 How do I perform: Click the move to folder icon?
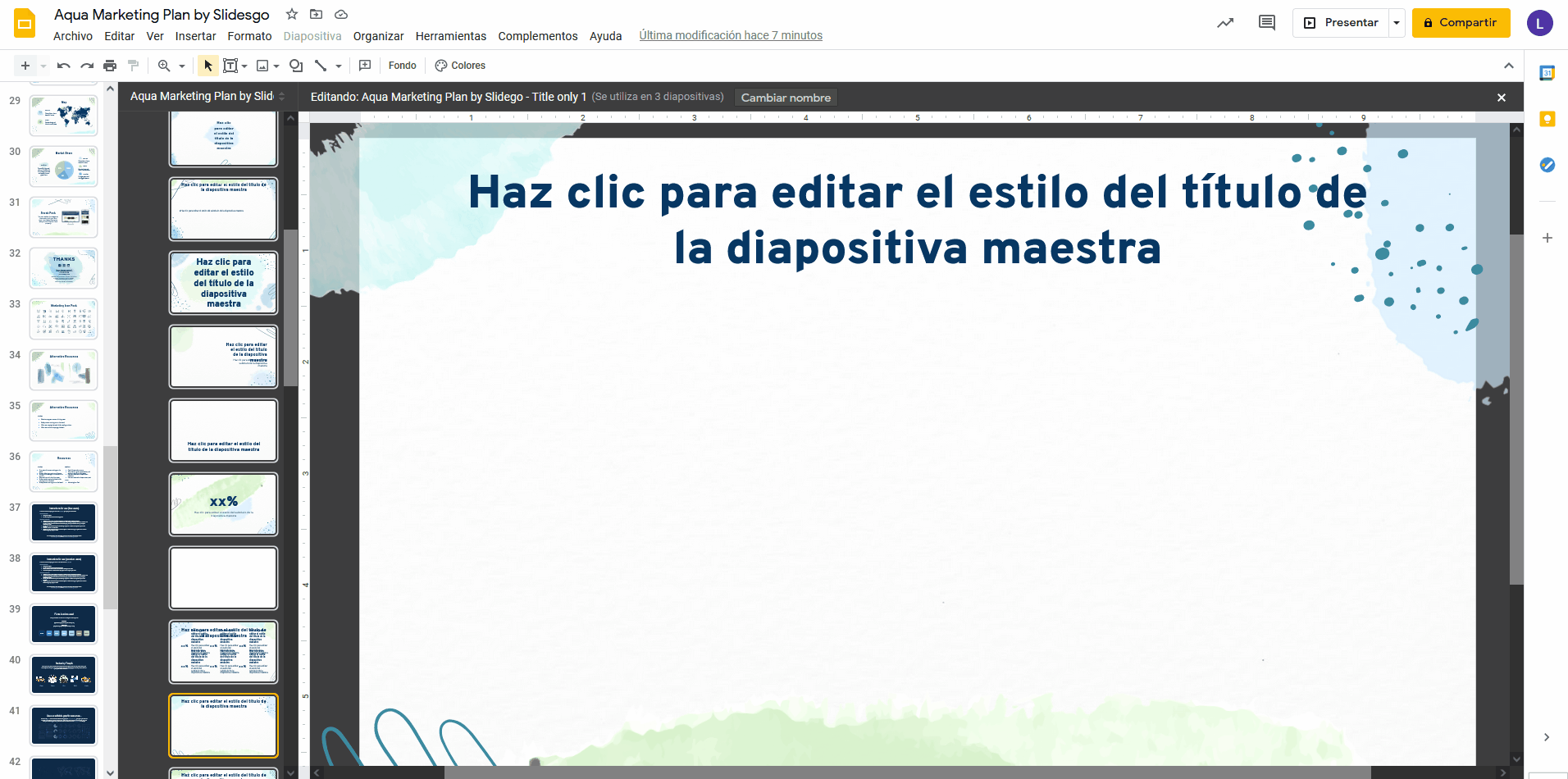click(x=317, y=14)
